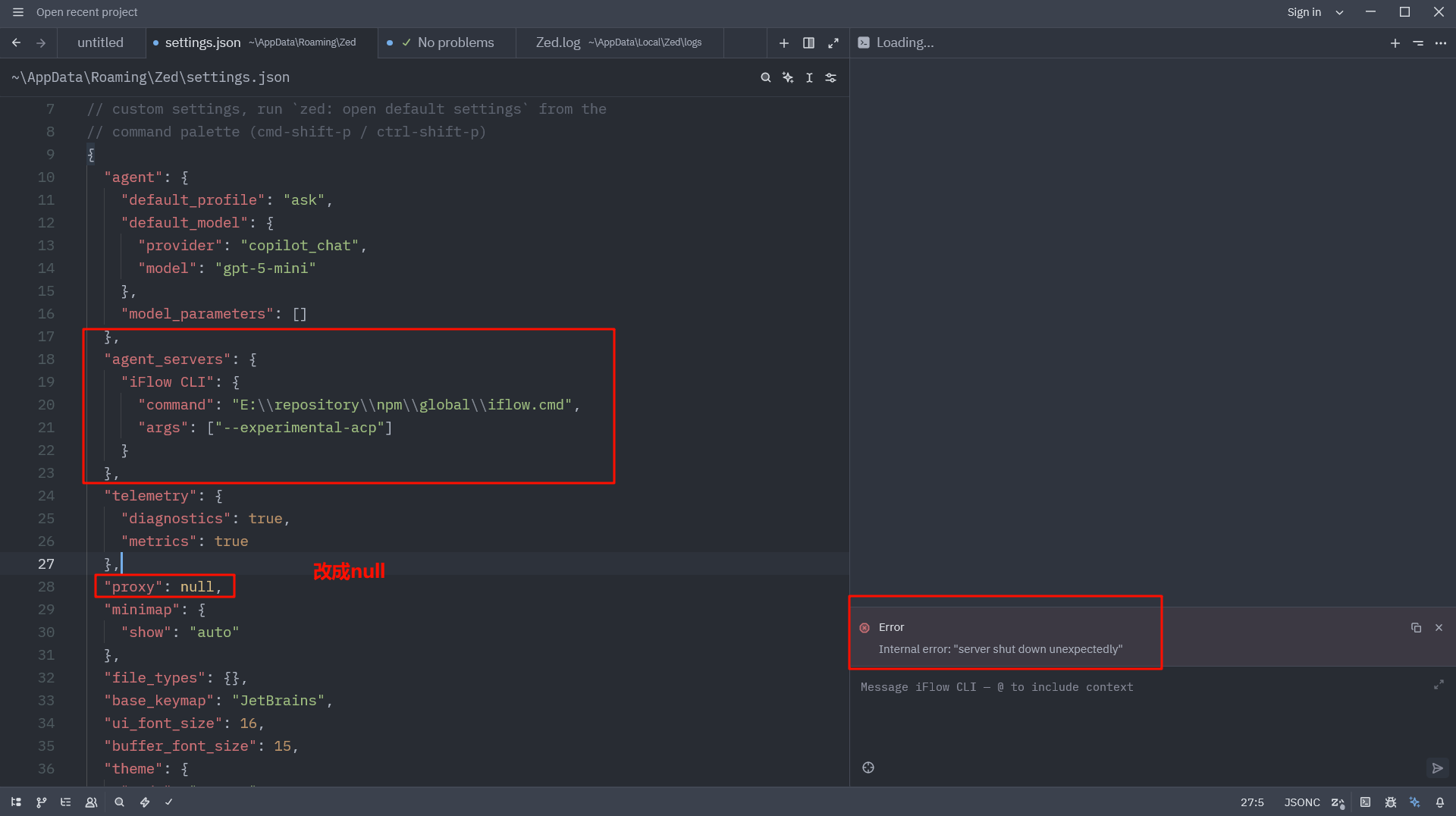Switch to the Zed.log tab
Image resolution: width=1456 pixels, height=816 pixels.
click(x=557, y=42)
